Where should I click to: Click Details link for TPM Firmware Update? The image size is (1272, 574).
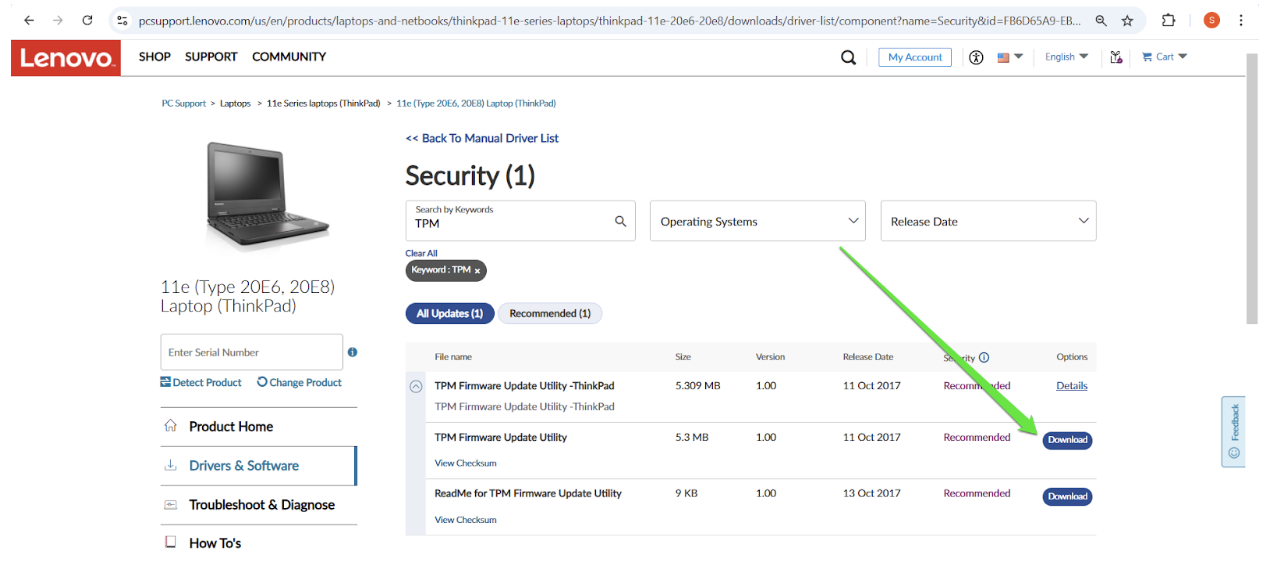1072,385
